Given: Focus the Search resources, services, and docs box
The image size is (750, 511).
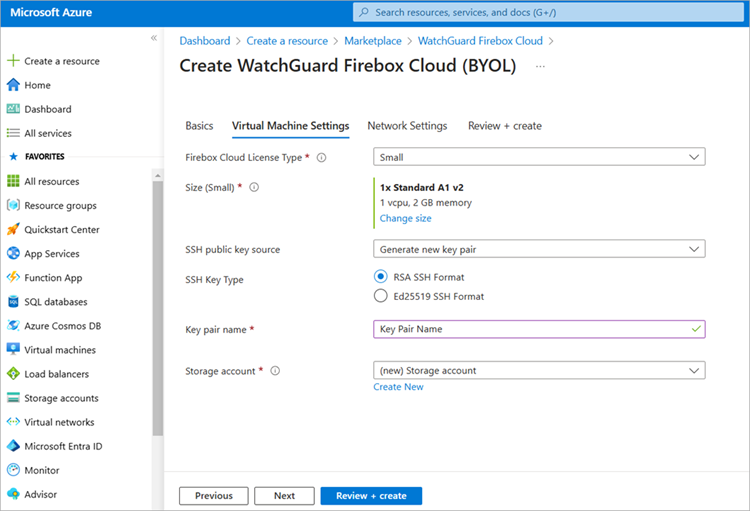Looking at the screenshot, I should point(548,12).
